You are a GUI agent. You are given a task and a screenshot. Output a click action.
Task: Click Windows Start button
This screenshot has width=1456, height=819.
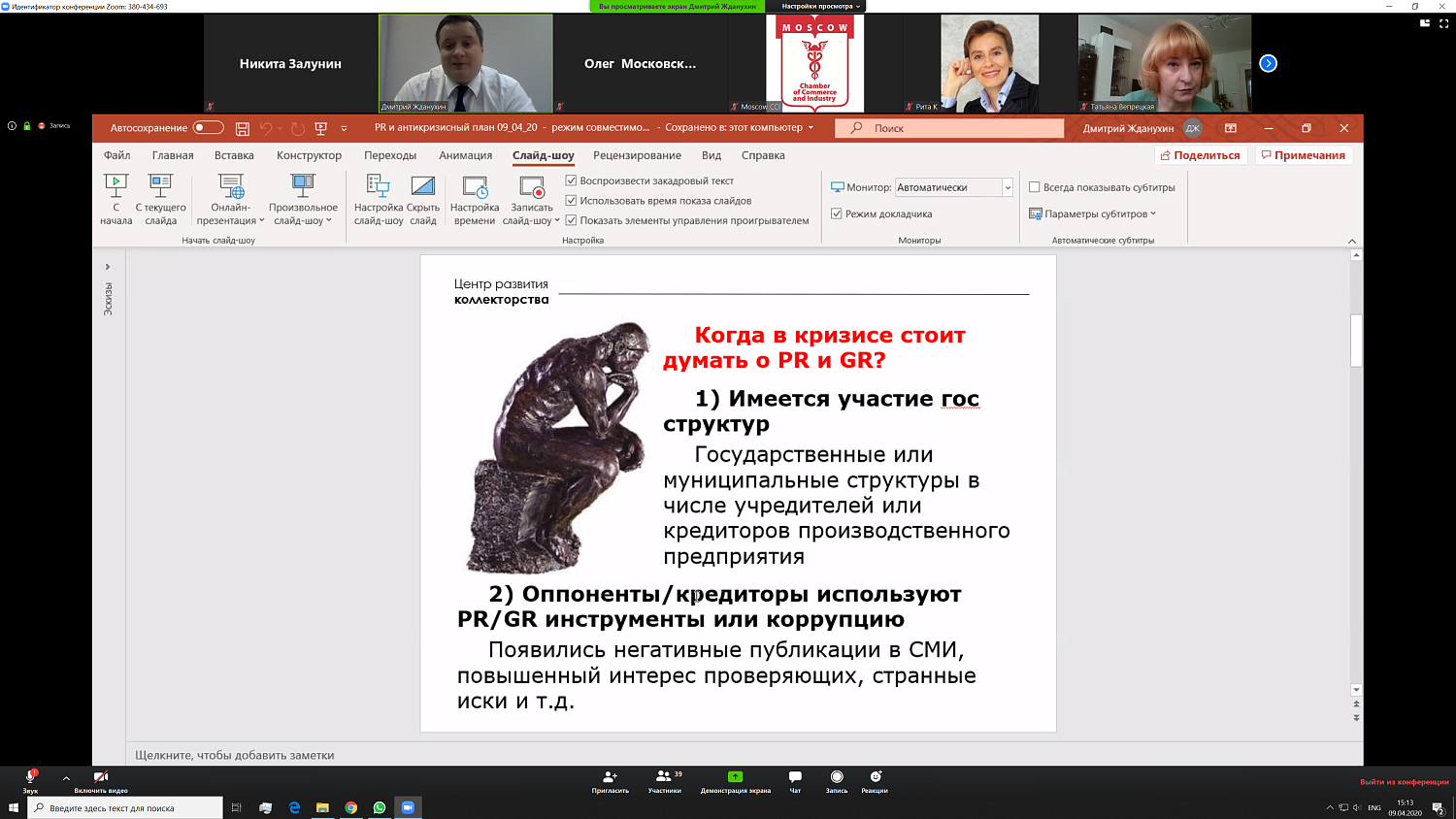click(x=14, y=807)
